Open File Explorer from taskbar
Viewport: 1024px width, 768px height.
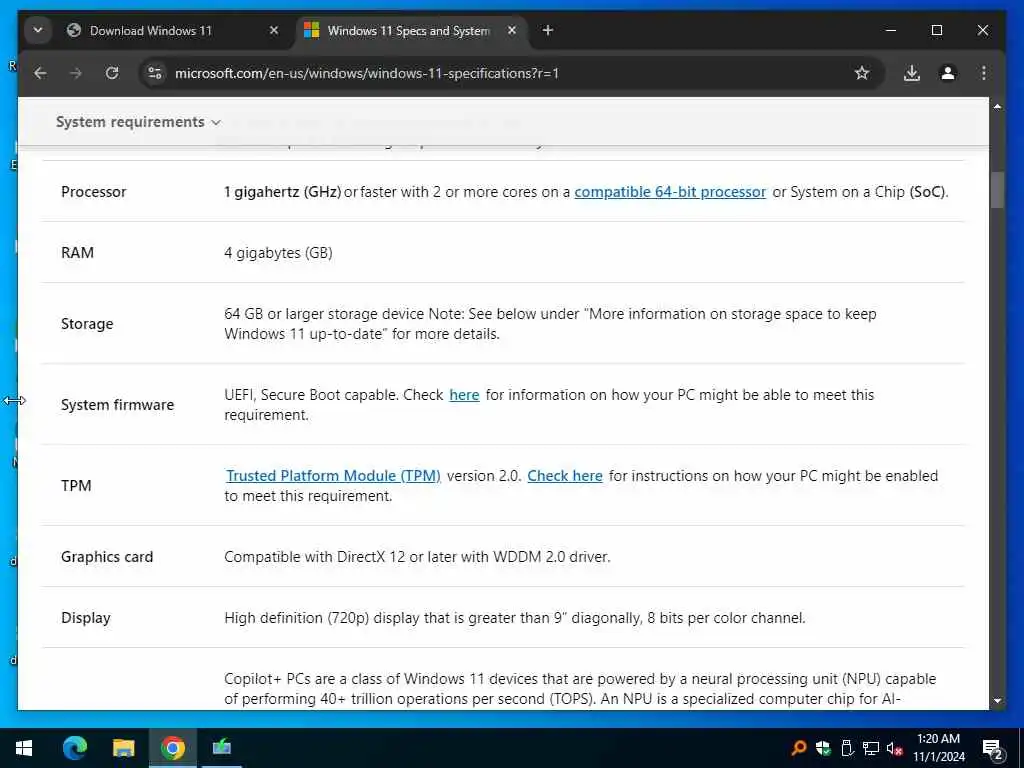point(123,748)
